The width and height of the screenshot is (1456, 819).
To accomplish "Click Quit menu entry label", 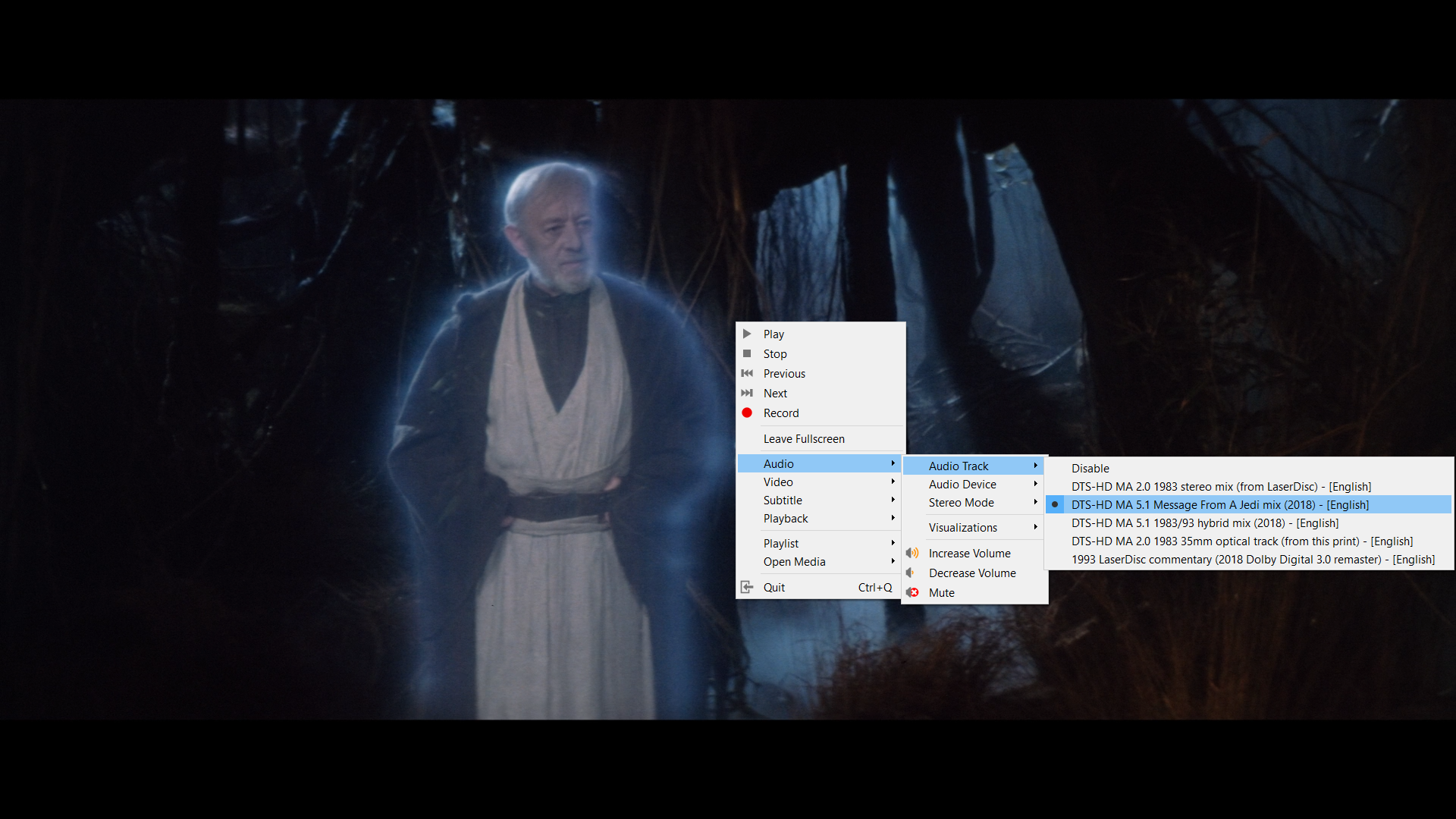I will pos(774,587).
